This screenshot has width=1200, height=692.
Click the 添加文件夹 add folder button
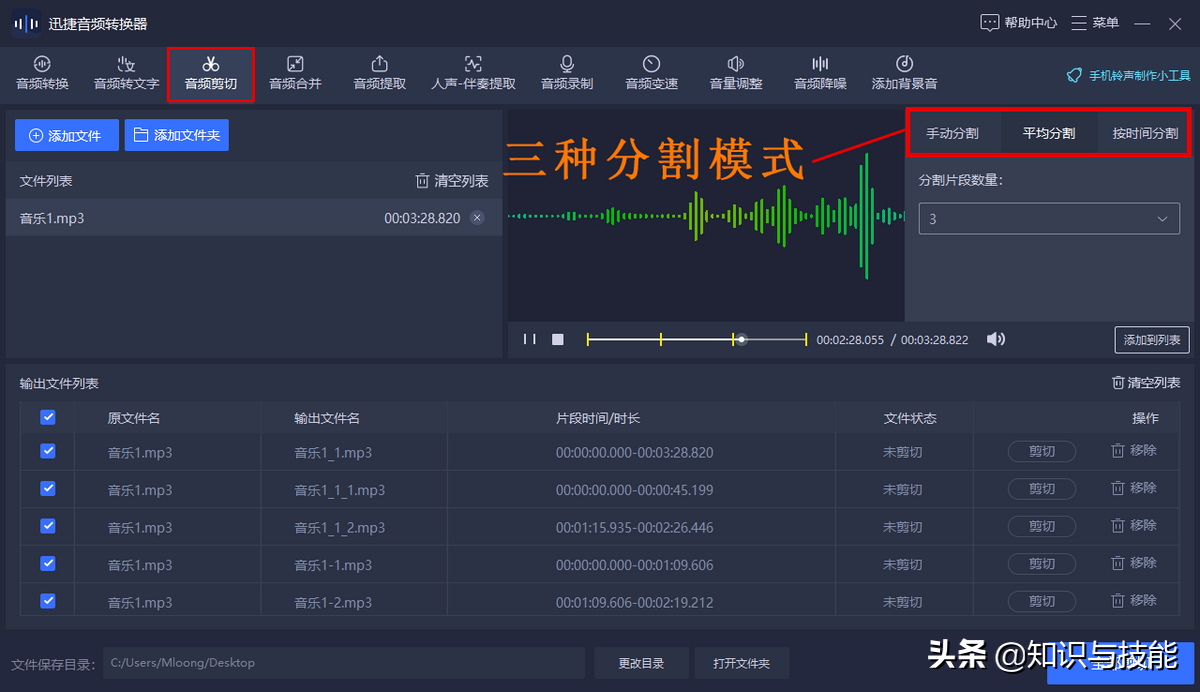point(177,135)
